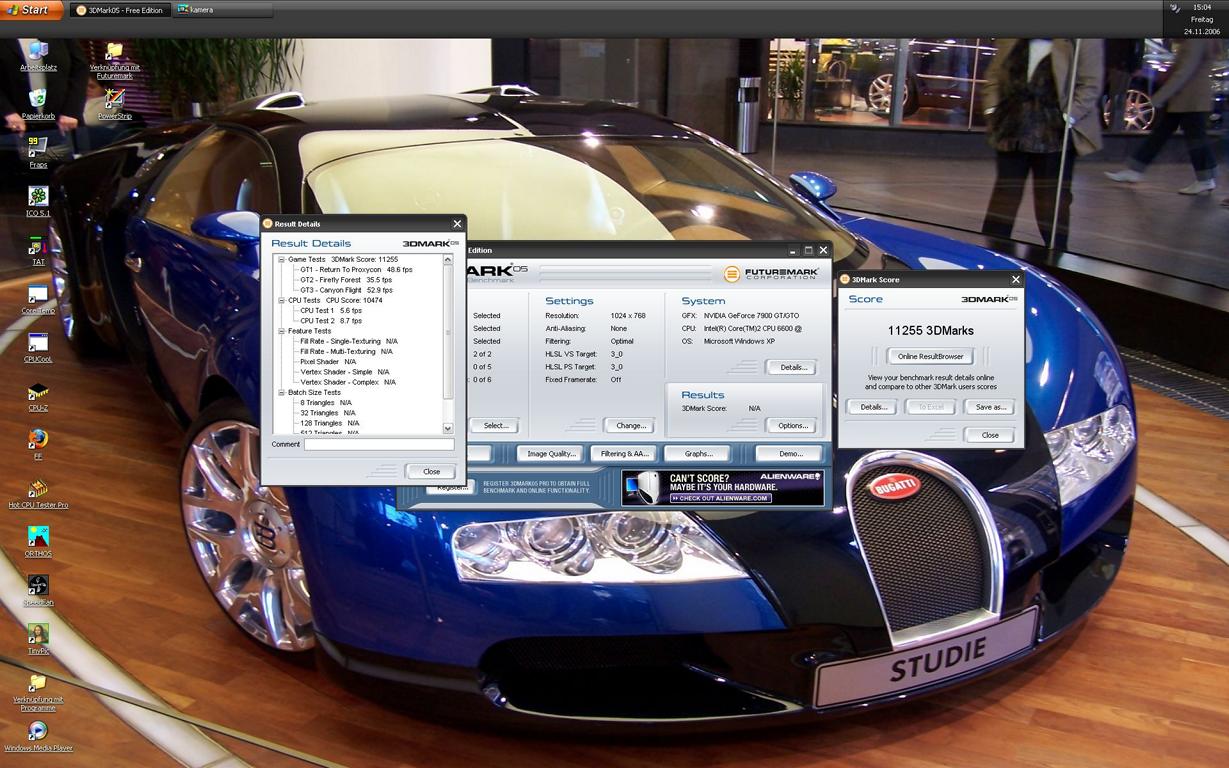Click the scroll-up arrow in Result Details

click(x=448, y=259)
